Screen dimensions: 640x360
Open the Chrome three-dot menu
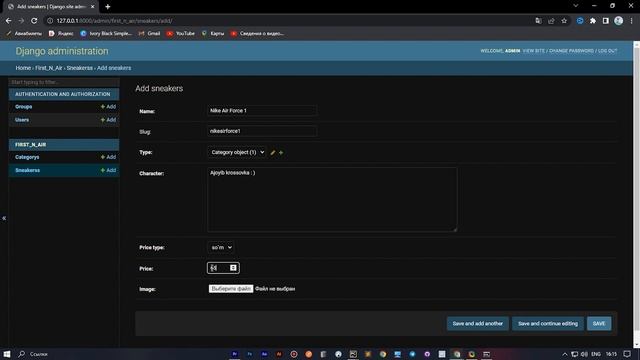click(631, 21)
